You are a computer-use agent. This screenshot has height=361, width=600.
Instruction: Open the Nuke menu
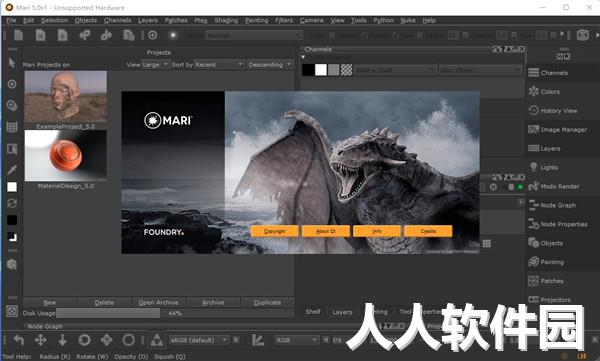[408, 20]
